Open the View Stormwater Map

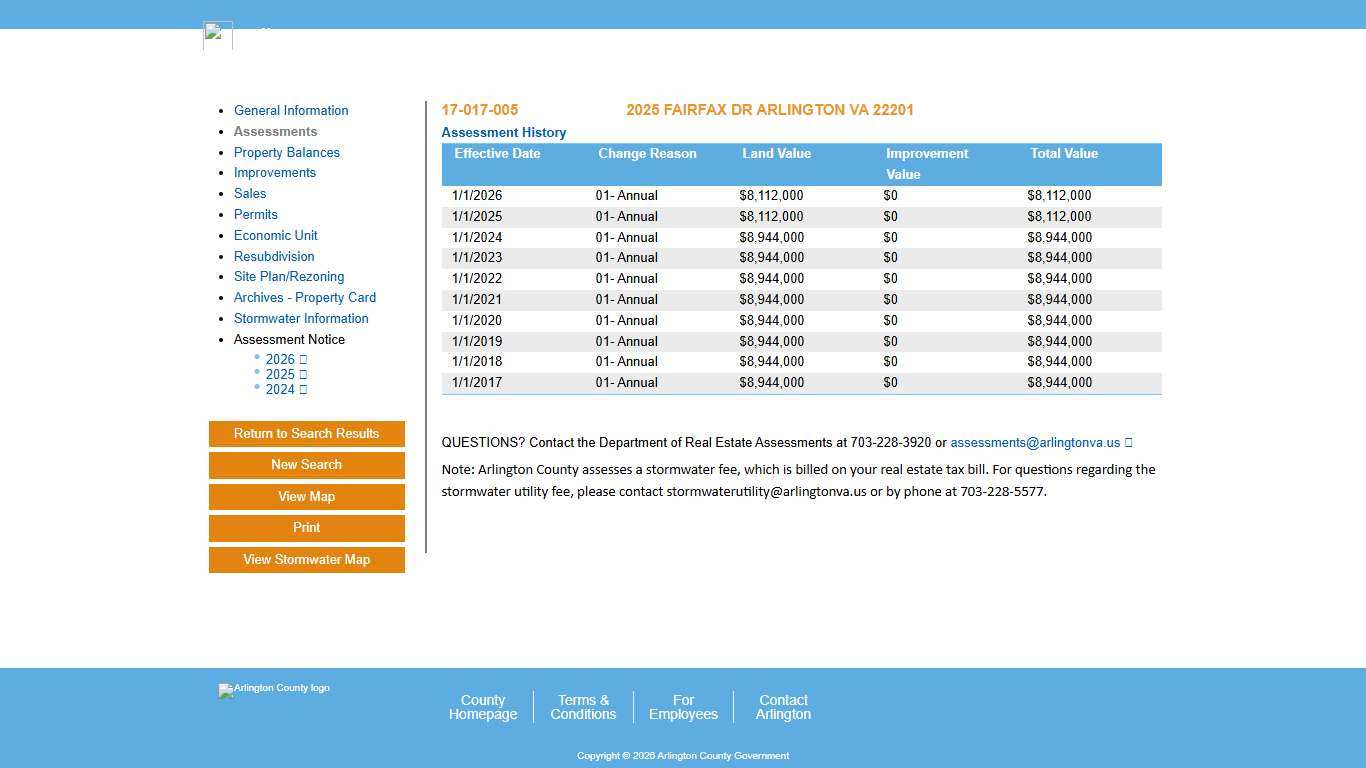click(x=306, y=559)
